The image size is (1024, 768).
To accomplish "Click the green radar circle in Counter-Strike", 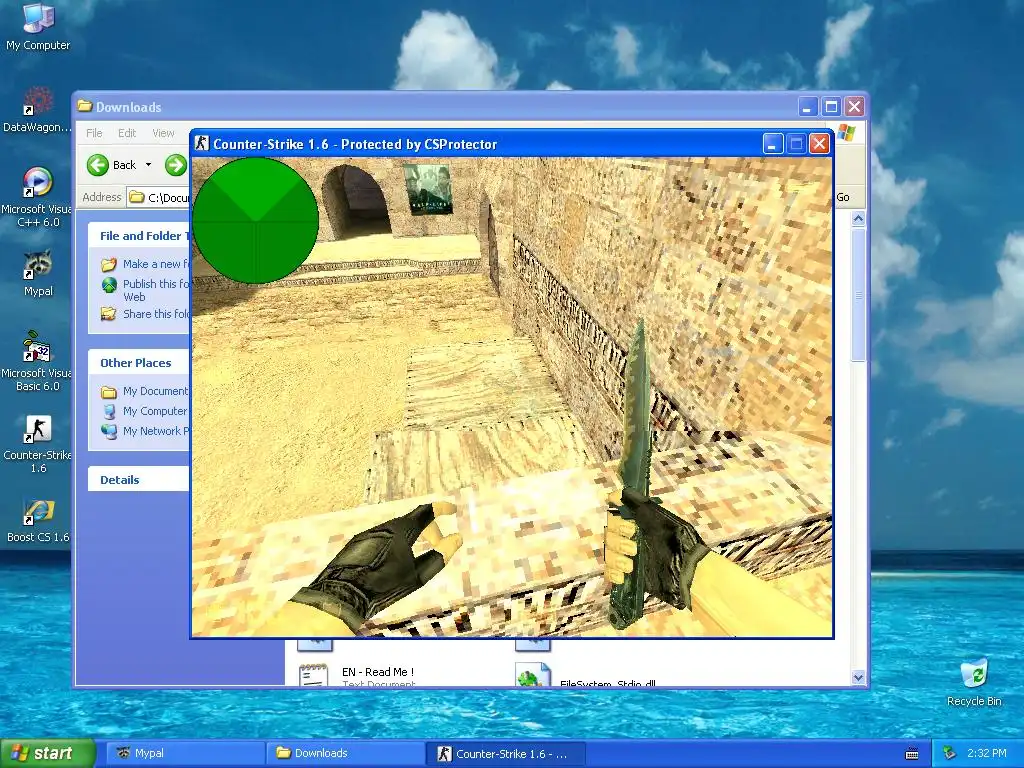I will point(255,221).
